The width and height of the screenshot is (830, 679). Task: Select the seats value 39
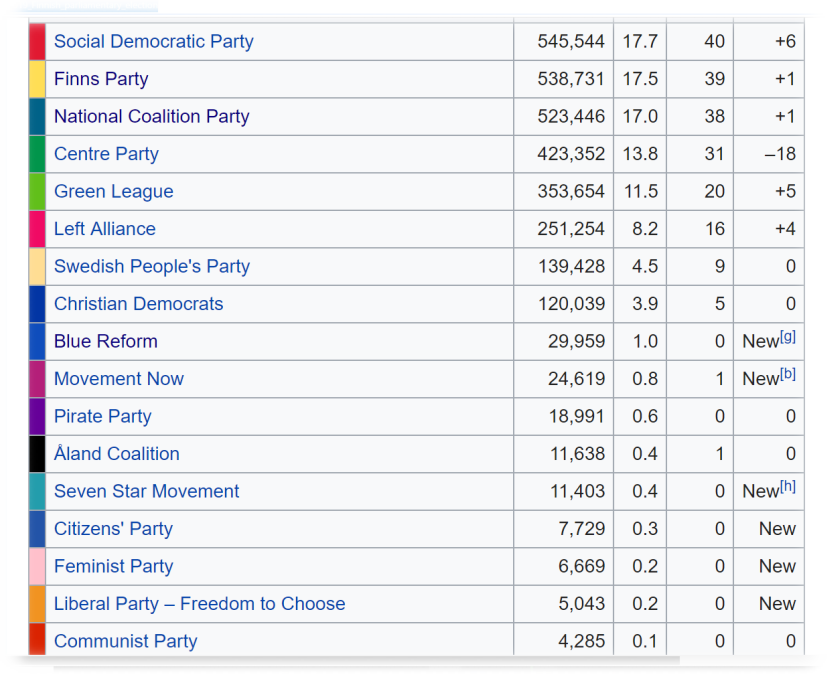pyautogui.click(x=715, y=79)
